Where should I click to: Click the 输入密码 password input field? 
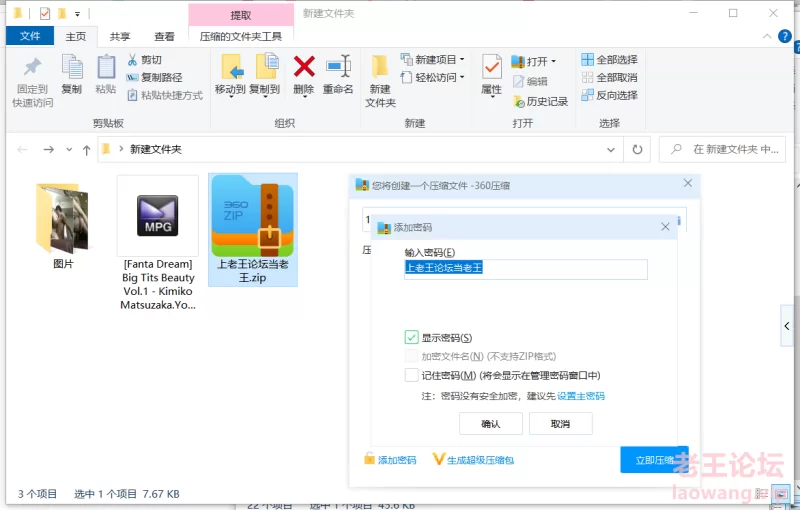tap(526, 269)
